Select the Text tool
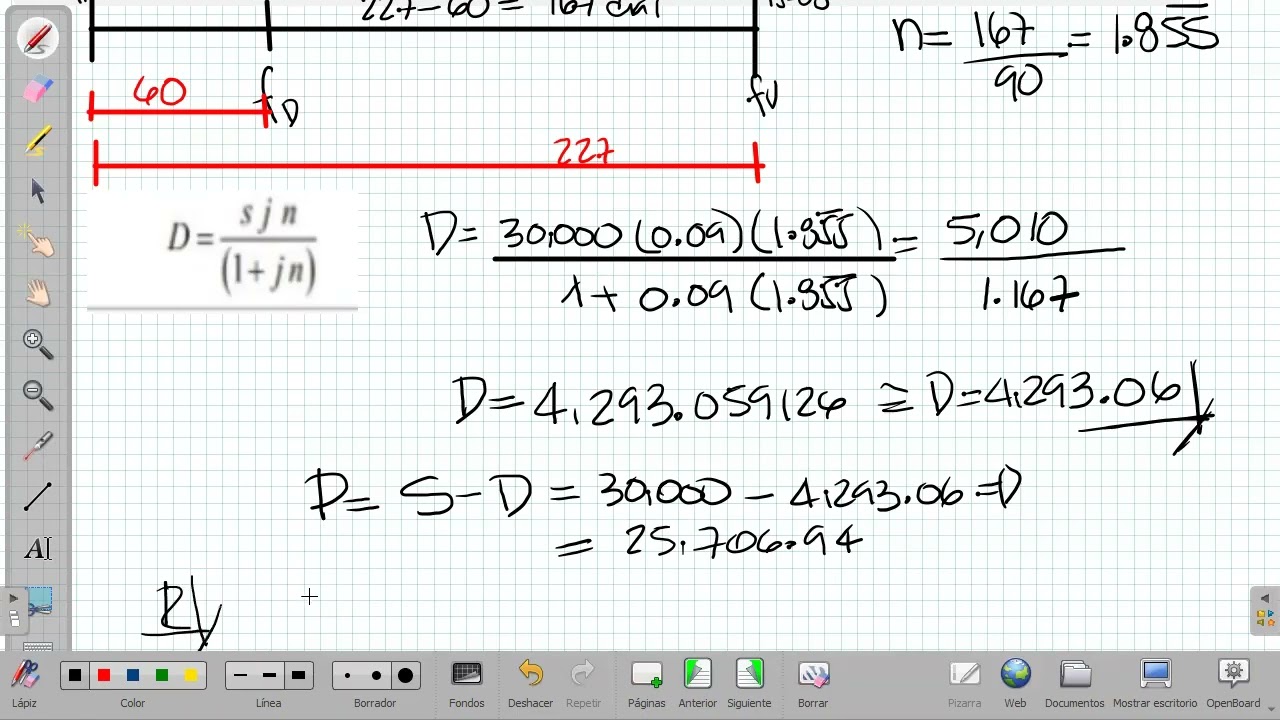1280x720 pixels. click(x=38, y=548)
